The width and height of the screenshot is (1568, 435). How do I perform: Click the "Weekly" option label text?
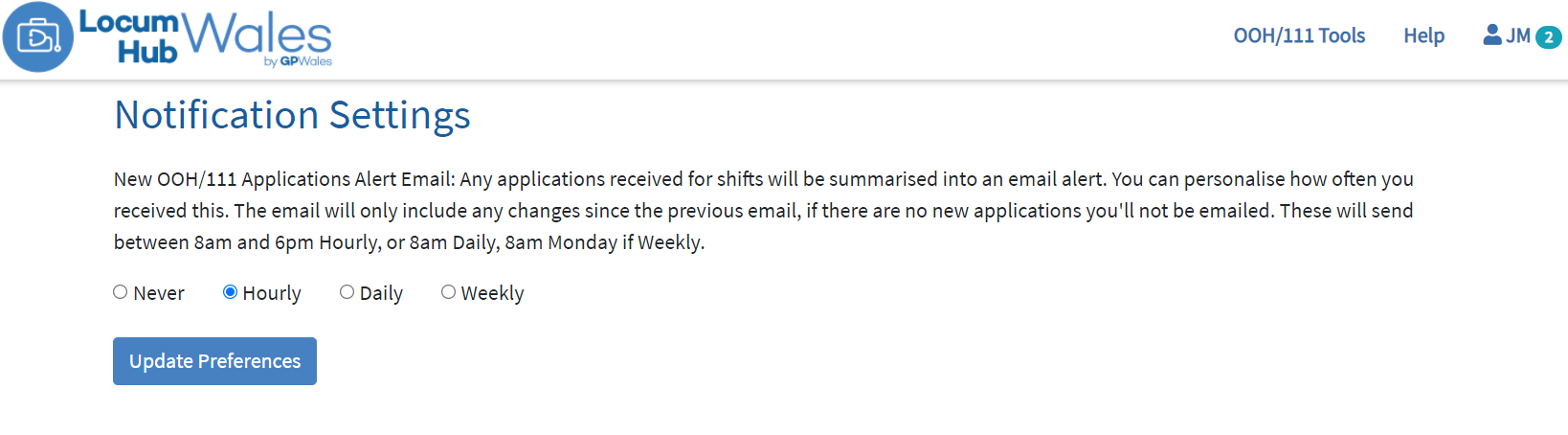click(492, 293)
